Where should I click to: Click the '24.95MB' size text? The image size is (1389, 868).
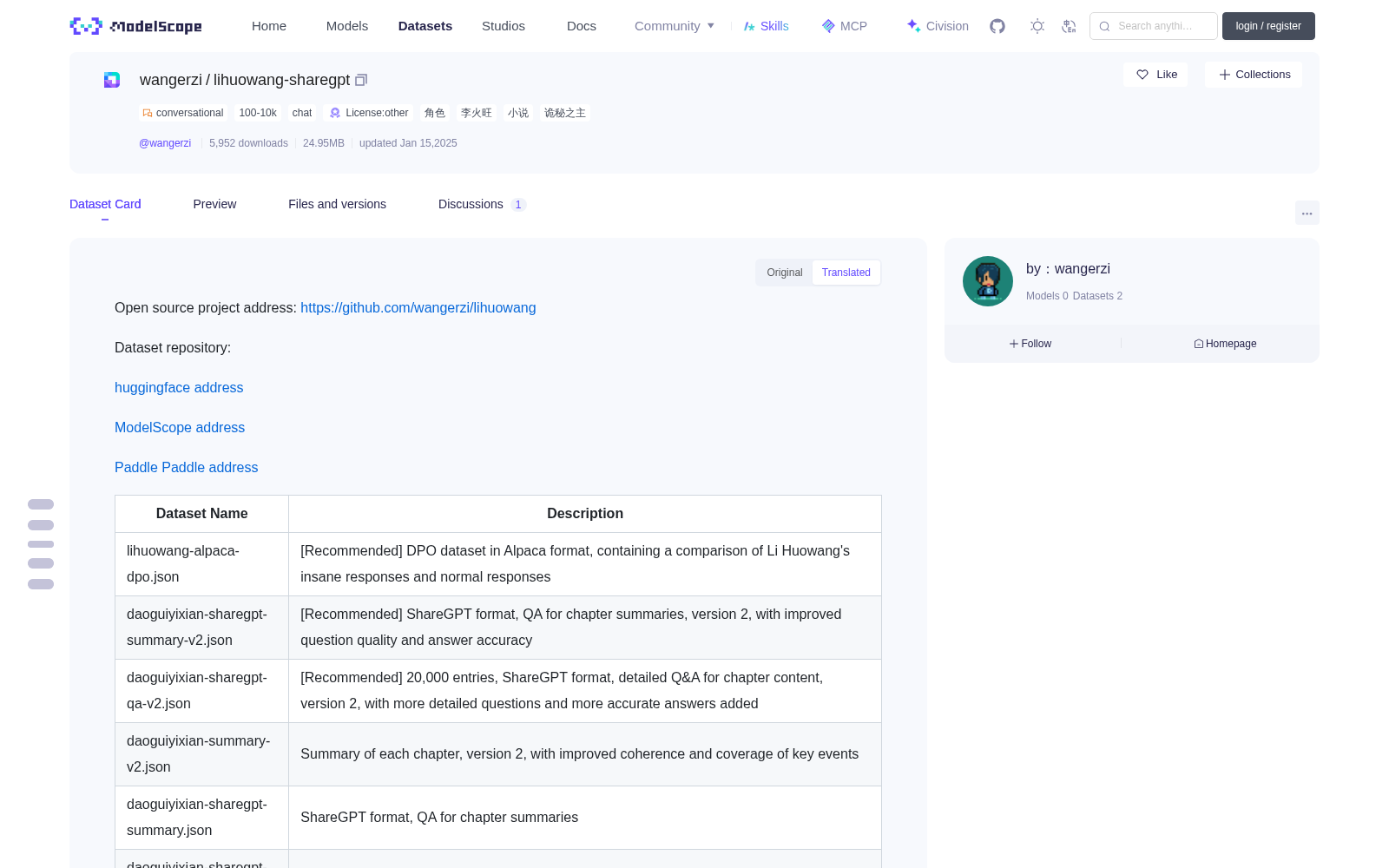(x=324, y=143)
